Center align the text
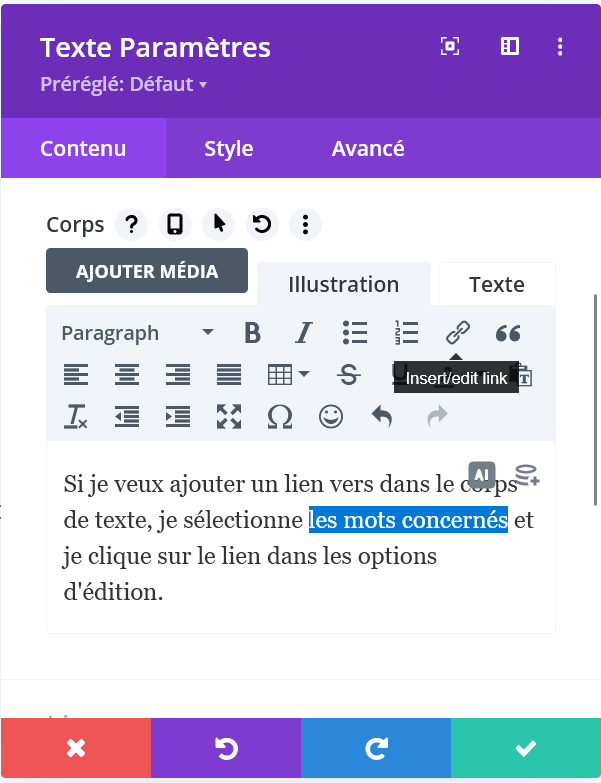 126,375
